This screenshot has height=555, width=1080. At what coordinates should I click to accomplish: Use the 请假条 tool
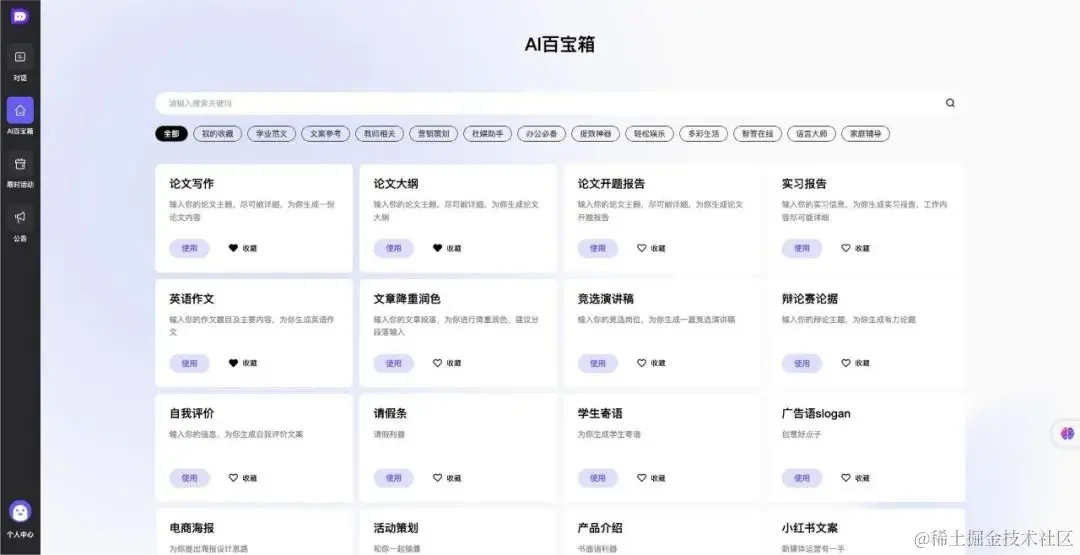393,478
